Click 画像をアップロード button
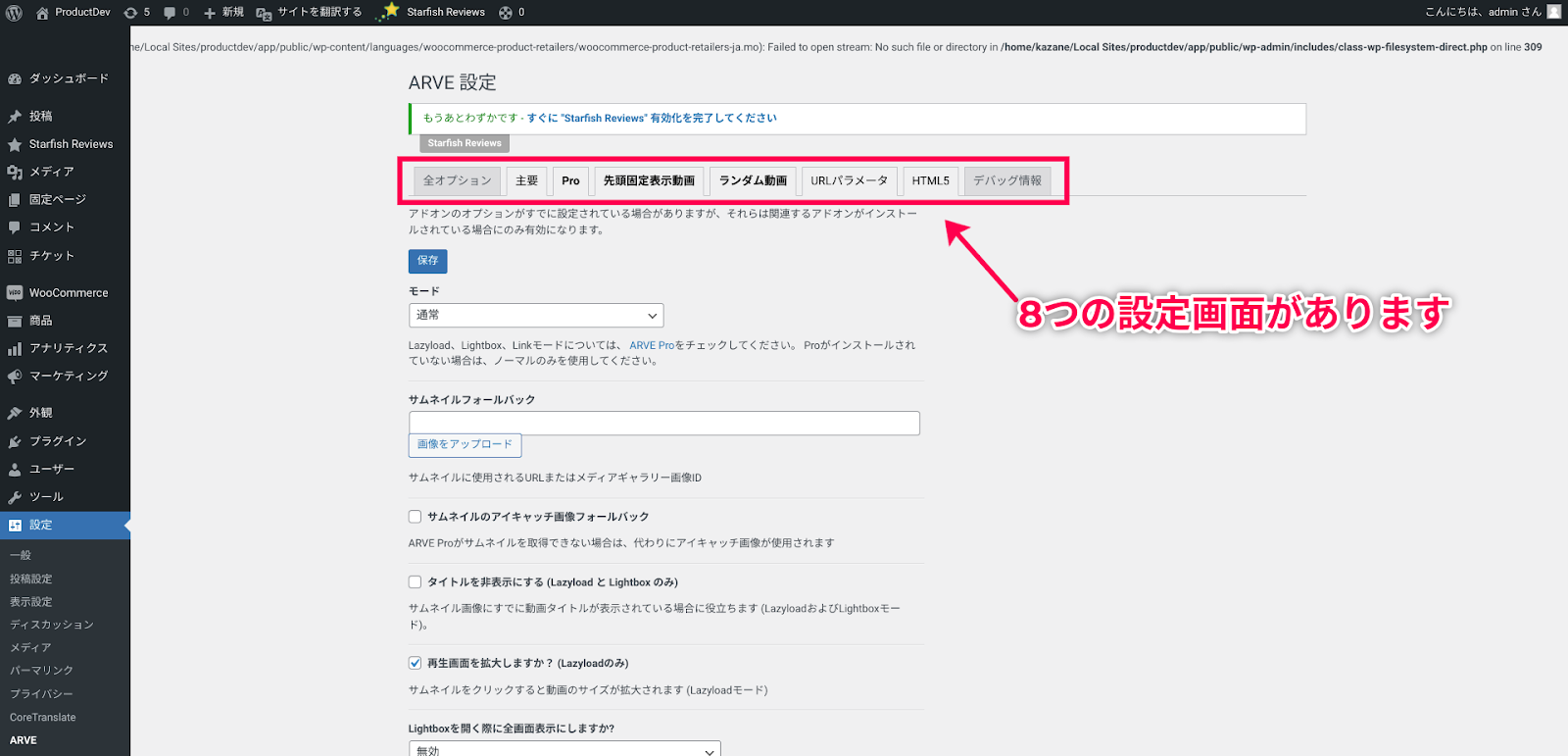The height and width of the screenshot is (756, 1568). [x=465, y=445]
